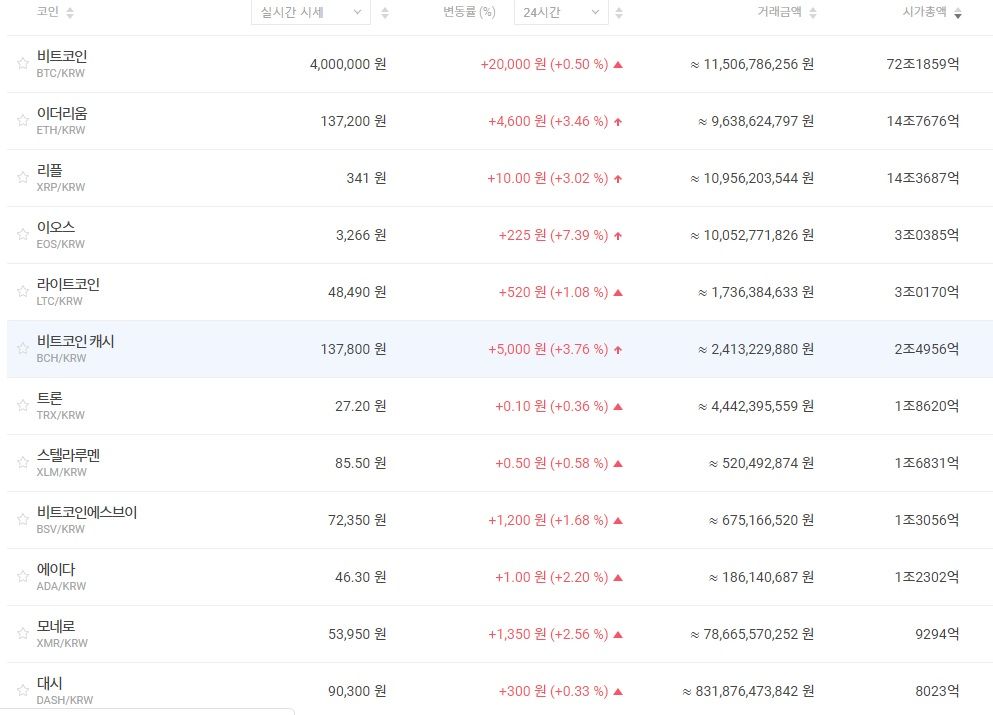Click the star icon for BCH/KRW

click(22, 349)
